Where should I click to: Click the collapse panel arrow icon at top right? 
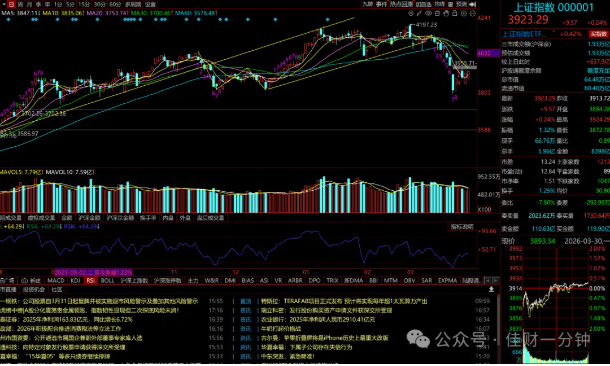[x=473, y=4]
